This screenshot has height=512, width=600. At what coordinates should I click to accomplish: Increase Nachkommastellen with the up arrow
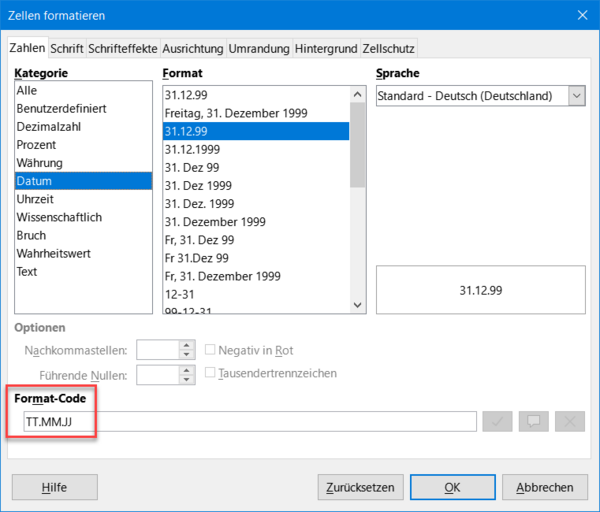[x=185, y=344]
